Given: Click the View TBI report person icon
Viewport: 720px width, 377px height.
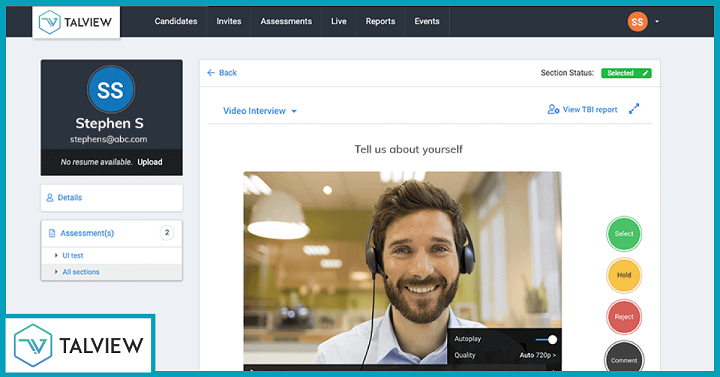Looking at the screenshot, I should (553, 109).
